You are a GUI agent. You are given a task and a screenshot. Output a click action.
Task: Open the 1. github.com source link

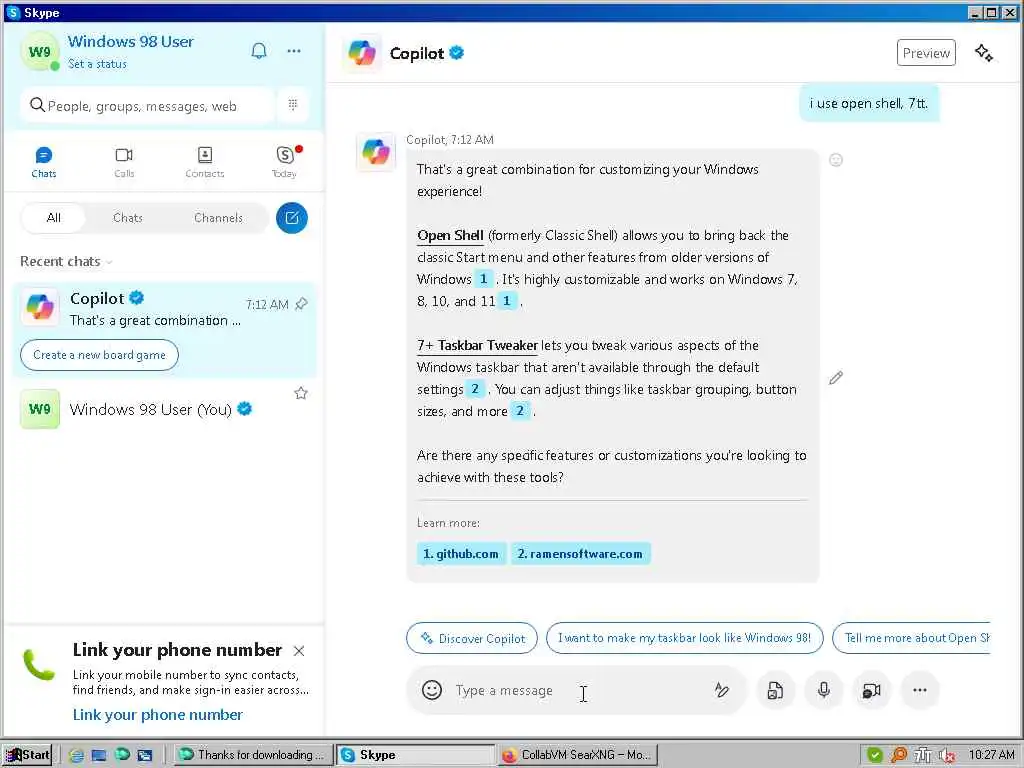(x=460, y=554)
